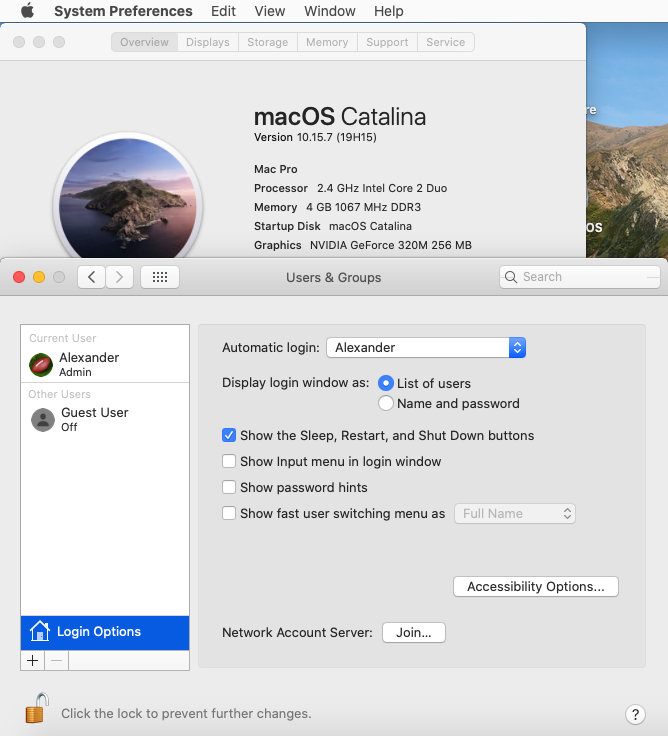Switch to Service tab in About This Mac
The height and width of the screenshot is (736, 668).
(x=445, y=42)
